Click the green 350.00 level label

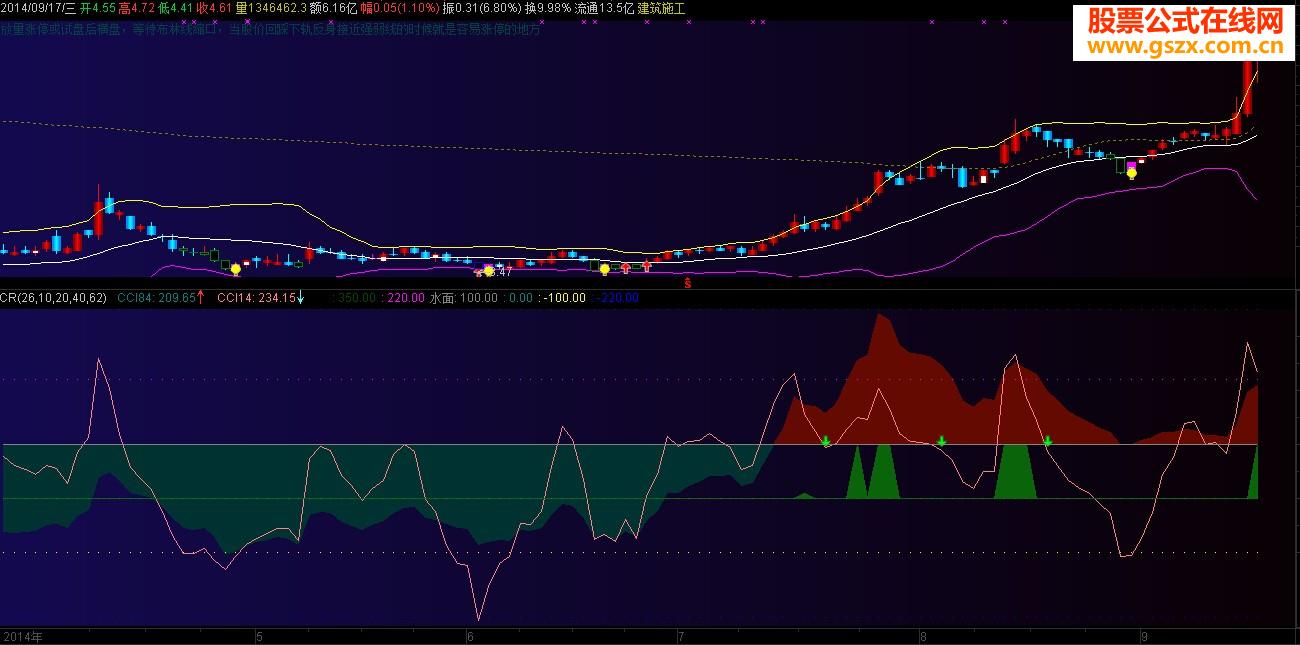pos(355,297)
